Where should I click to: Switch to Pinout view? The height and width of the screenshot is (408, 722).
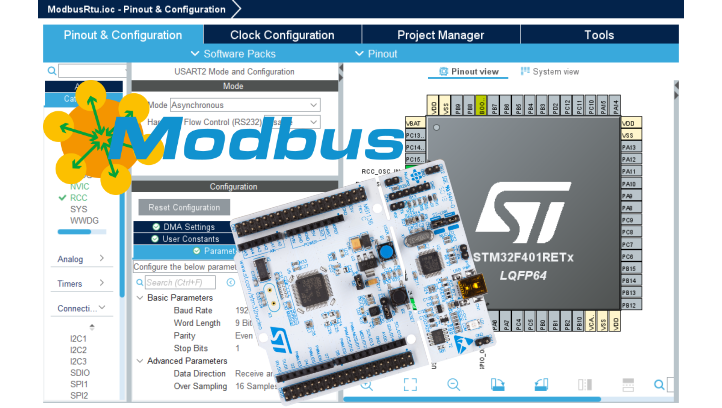pos(468,72)
